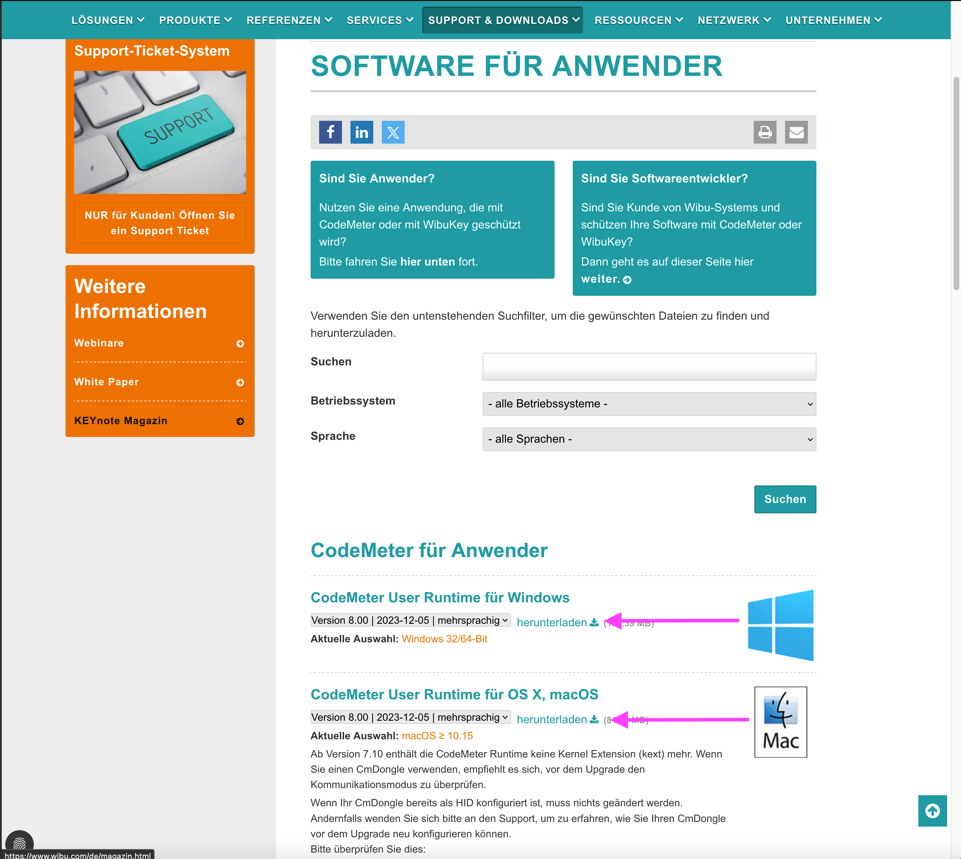The width and height of the screenshot is (961, 859).
Task: Click the 'macOS ≥ 10.15' text
Action: (x=437, y=735)
